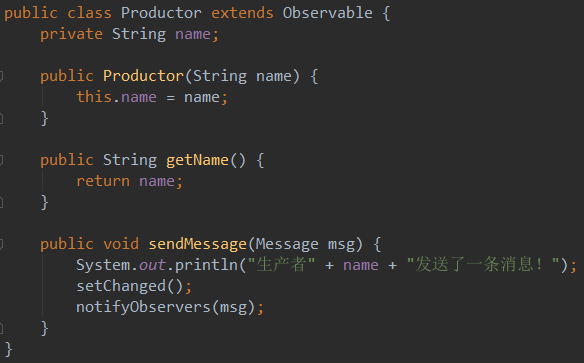The height and width of the screenshot is (363, 584).
Task: Click the fold end marker after getName
Action: pyautogui.click(x=1, y=203)
